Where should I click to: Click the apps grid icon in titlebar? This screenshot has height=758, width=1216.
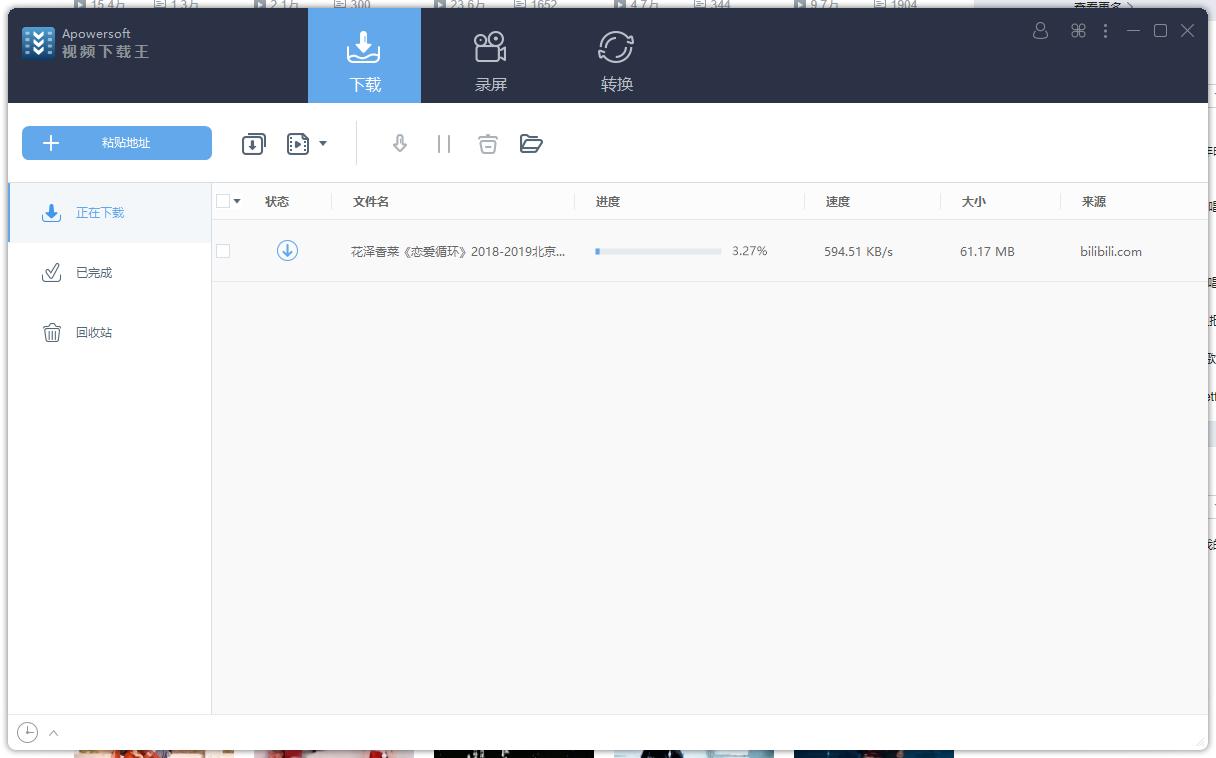point(1078,31)
